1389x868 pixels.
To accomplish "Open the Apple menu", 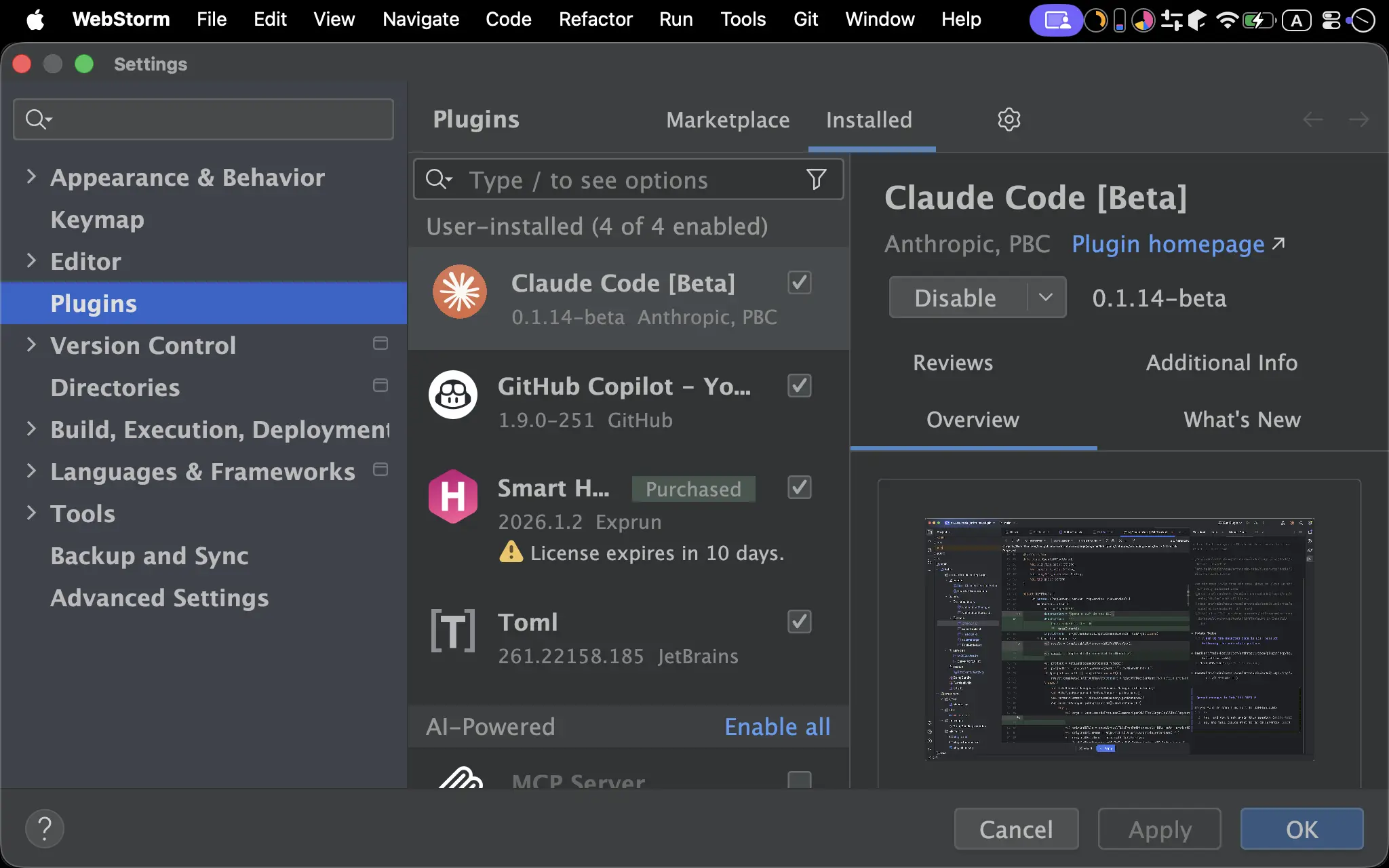I will click(x=35, y=20).
